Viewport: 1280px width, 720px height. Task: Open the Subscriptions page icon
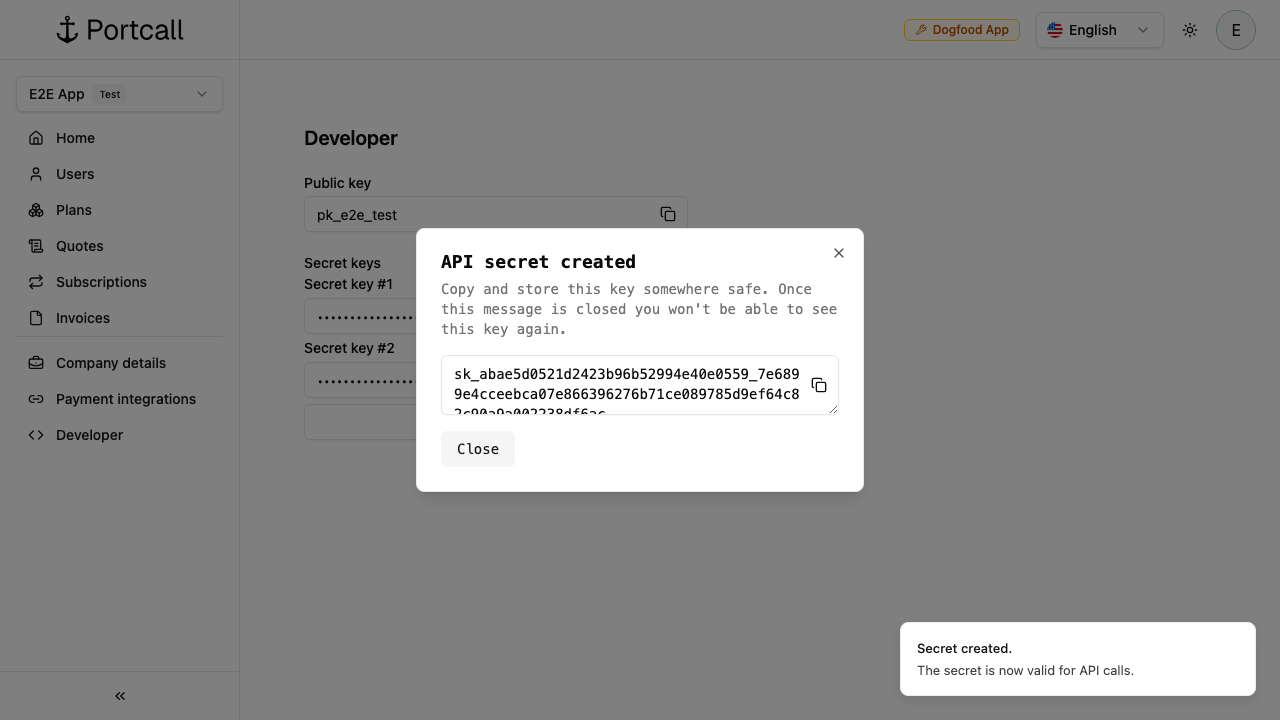tap(36, 282)
